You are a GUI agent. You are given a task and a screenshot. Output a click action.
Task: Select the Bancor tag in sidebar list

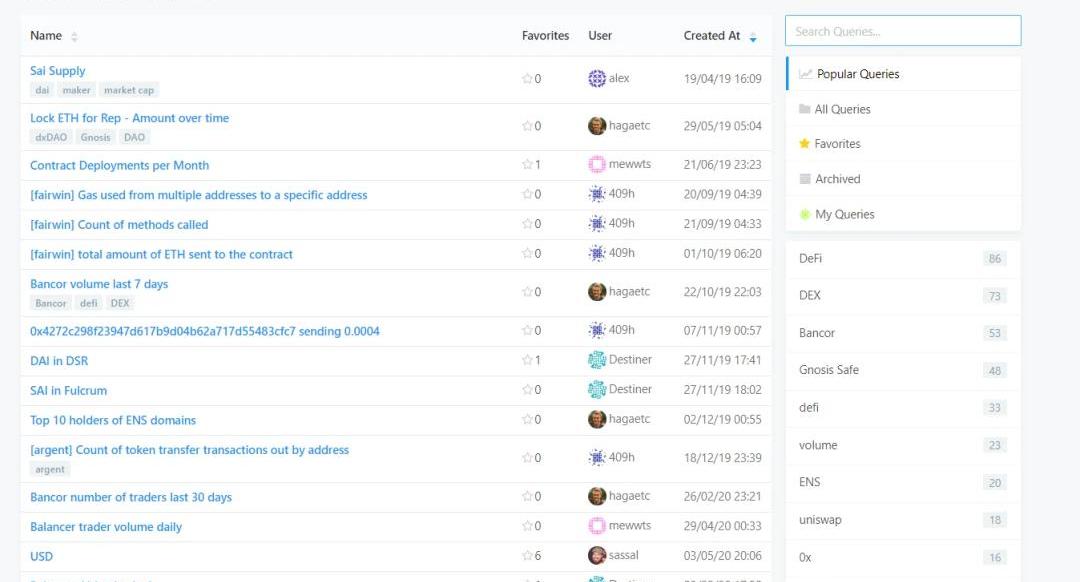click(x=817, y=333)
